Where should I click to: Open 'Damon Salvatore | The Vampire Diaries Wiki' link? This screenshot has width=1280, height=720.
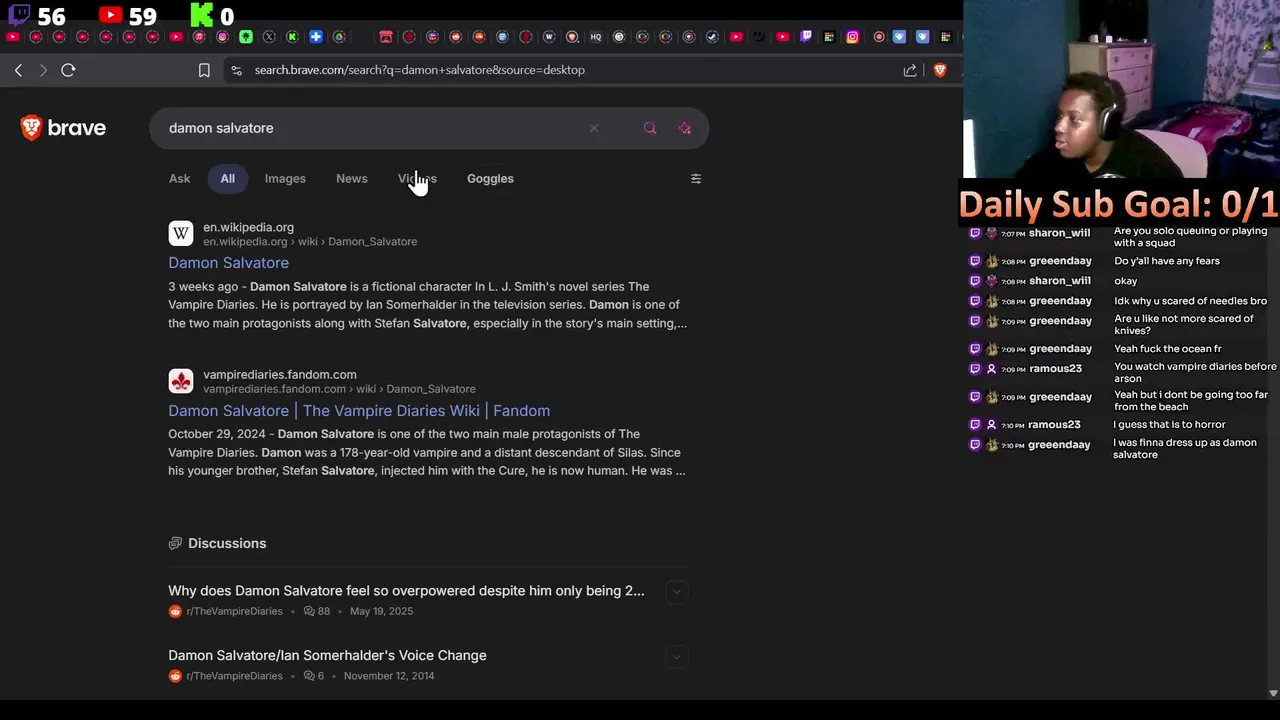[359, 411]
